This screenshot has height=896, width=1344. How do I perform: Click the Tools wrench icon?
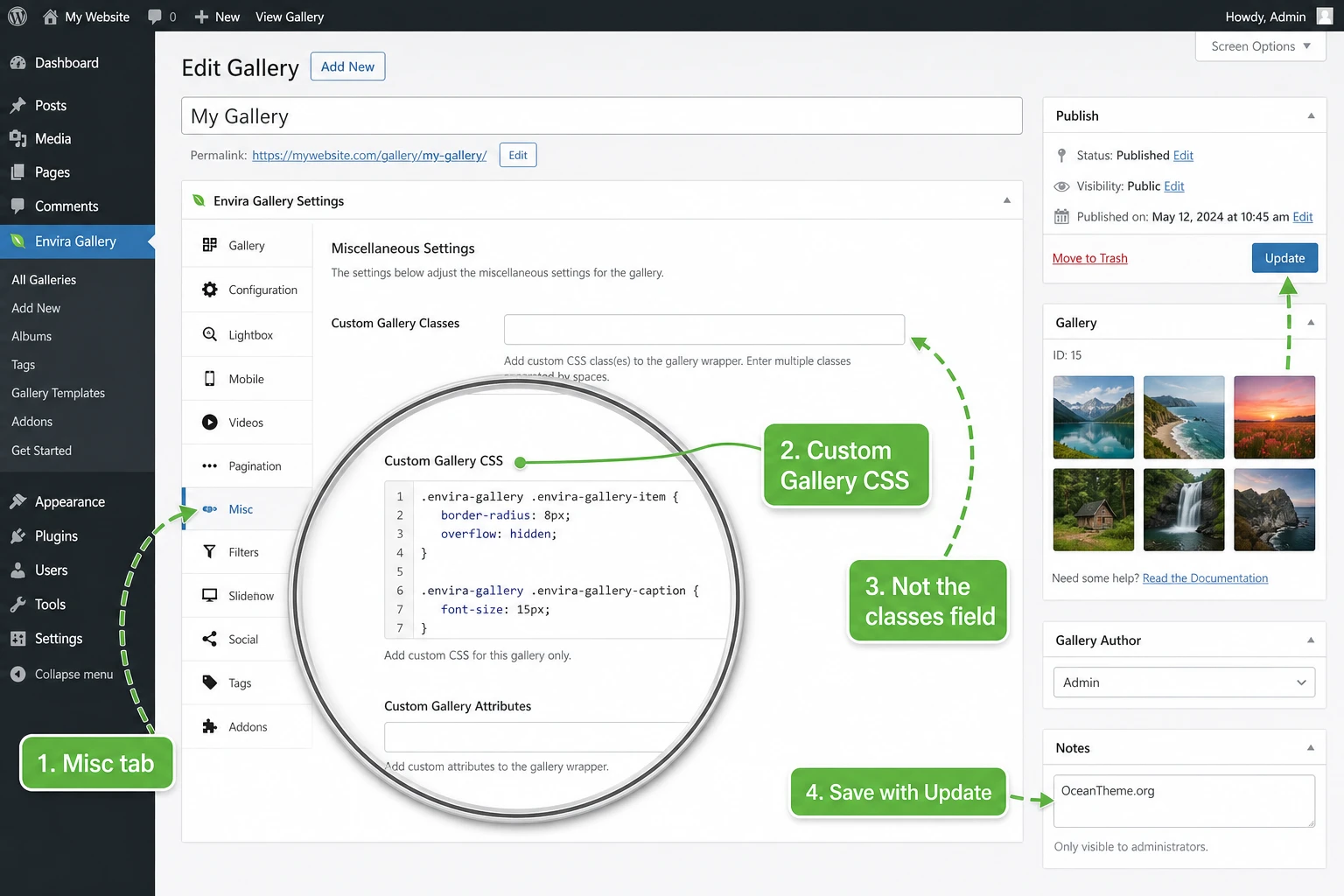(x=17, y=604)
